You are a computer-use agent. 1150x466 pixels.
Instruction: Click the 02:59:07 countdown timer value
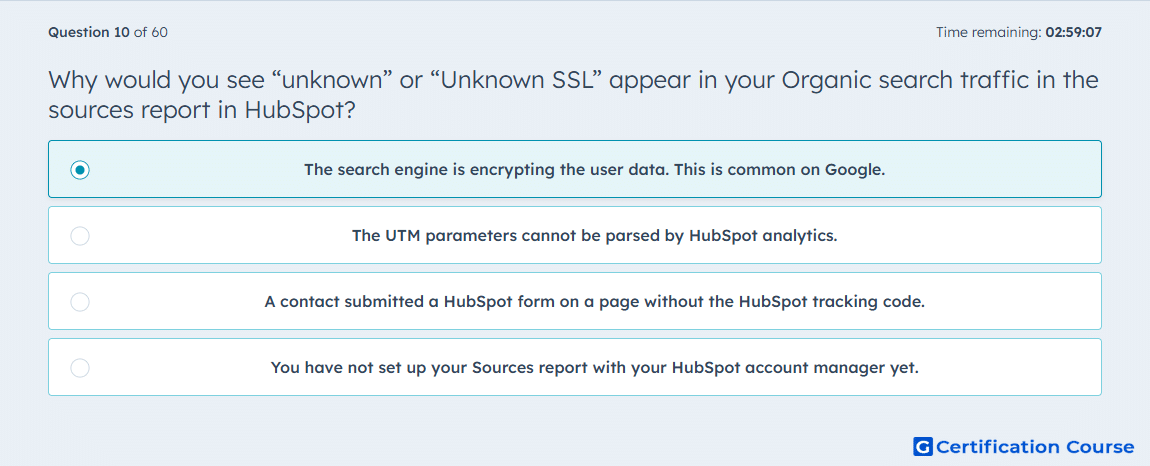(1074, 32)
